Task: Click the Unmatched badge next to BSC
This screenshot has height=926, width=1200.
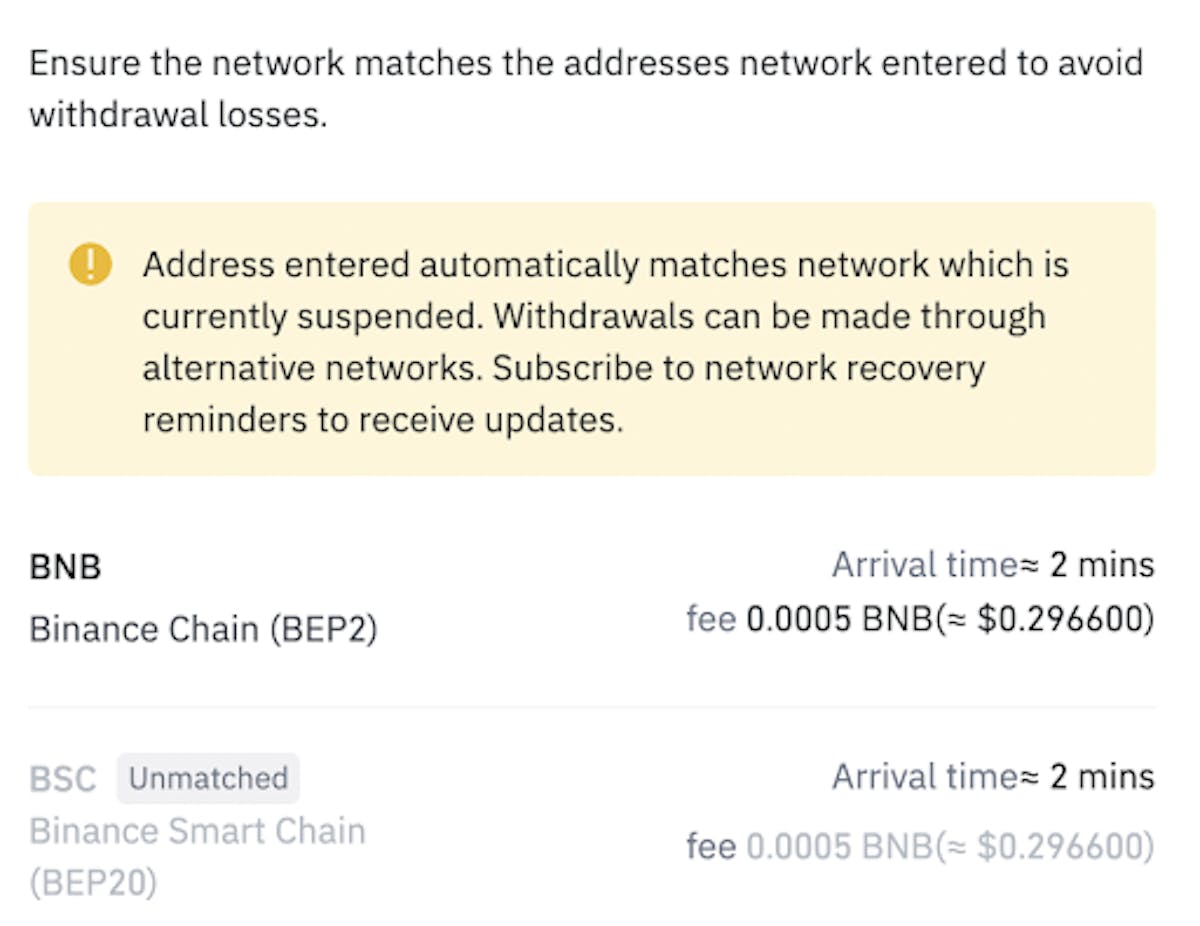Action: pyautogui.click(x=208, y=778)
